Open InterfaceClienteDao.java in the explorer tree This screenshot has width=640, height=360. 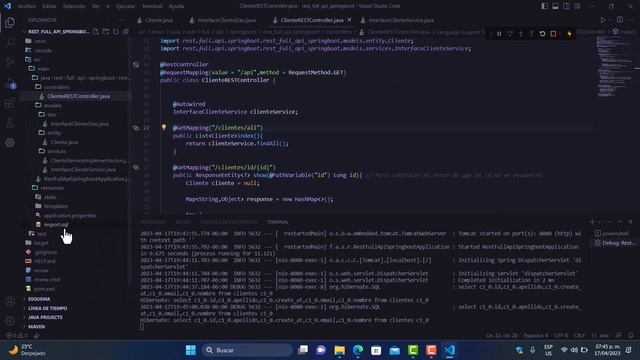(x=79, y=124)
